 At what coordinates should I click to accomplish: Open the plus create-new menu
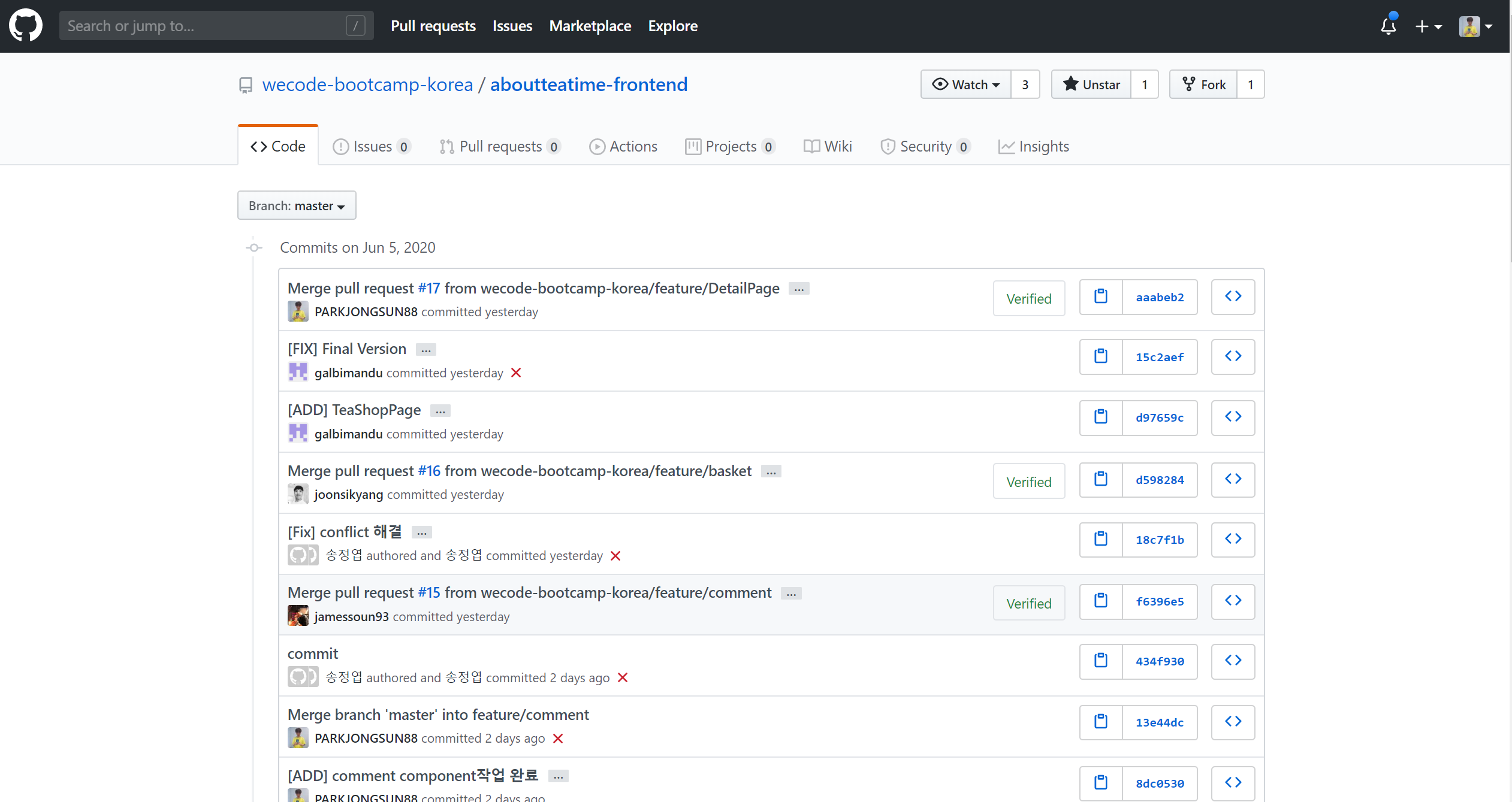(x=1429, y=26)
